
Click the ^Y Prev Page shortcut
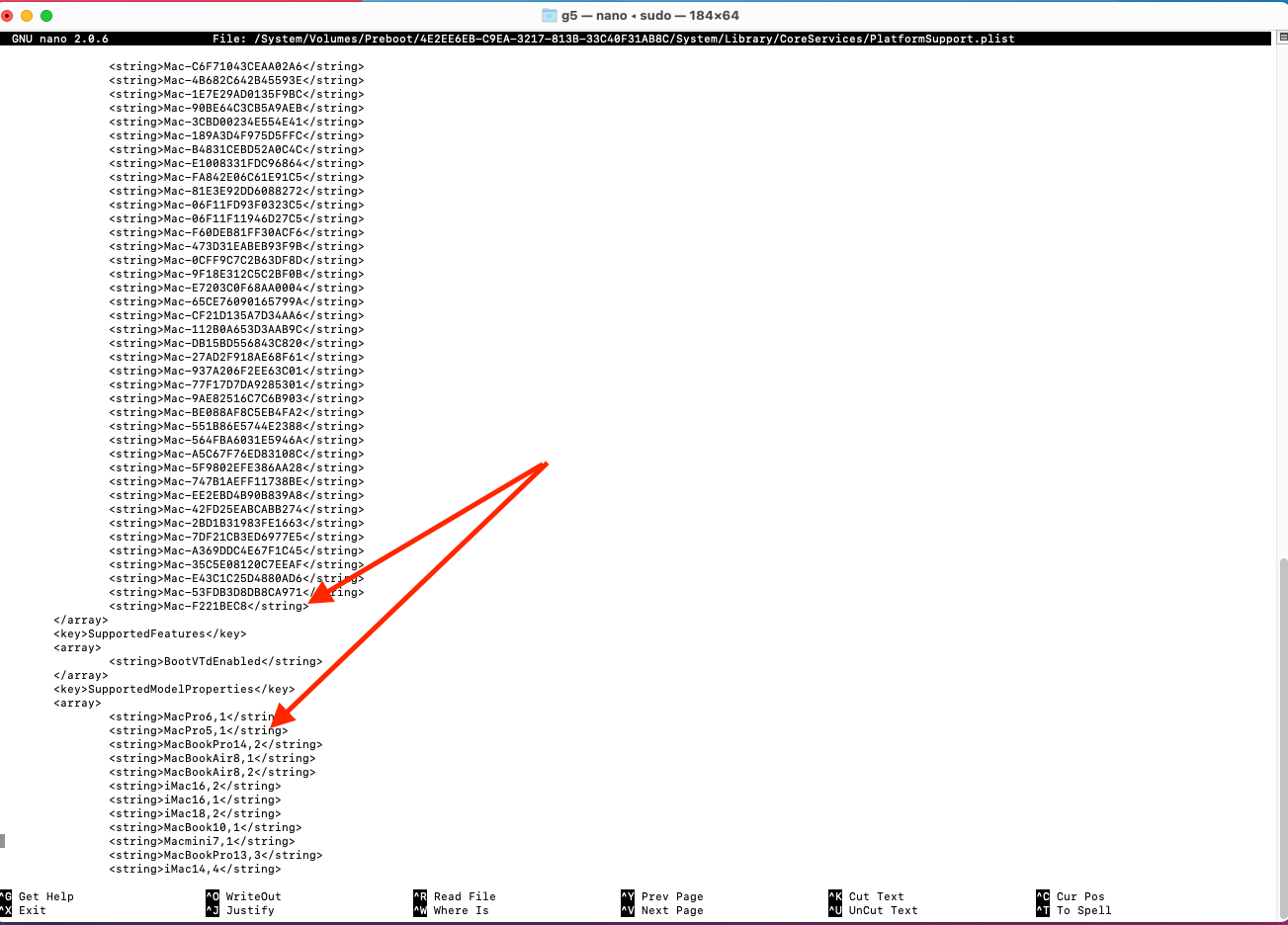point(662,896)
